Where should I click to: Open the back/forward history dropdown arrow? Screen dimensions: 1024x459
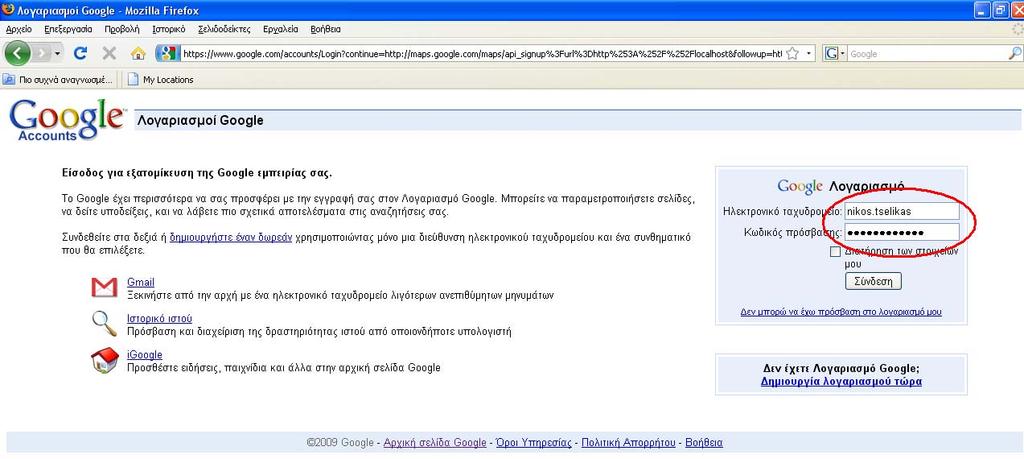point(57,54)
